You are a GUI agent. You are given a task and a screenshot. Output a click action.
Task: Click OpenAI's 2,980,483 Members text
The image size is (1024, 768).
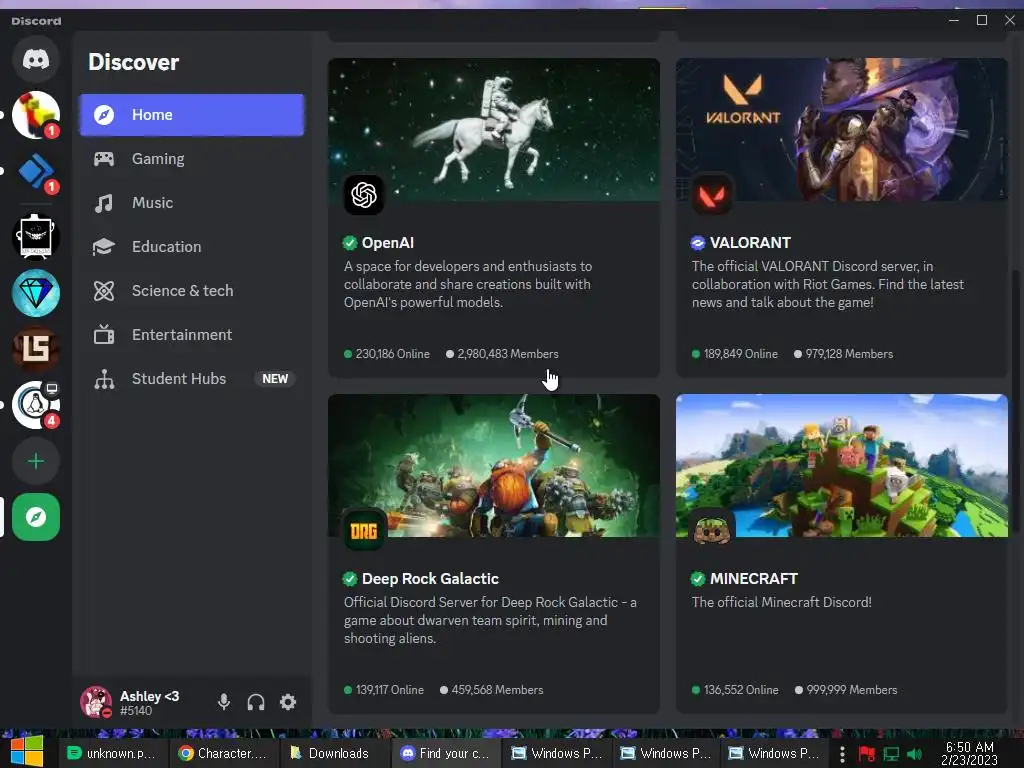[x=507, y=354]
